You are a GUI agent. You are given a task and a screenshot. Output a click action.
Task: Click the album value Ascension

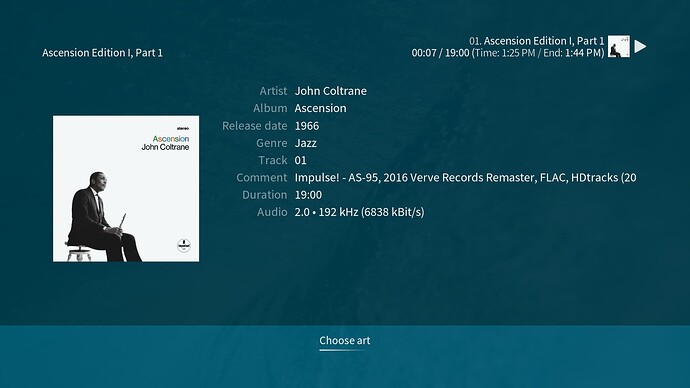(x=320, y=108)
